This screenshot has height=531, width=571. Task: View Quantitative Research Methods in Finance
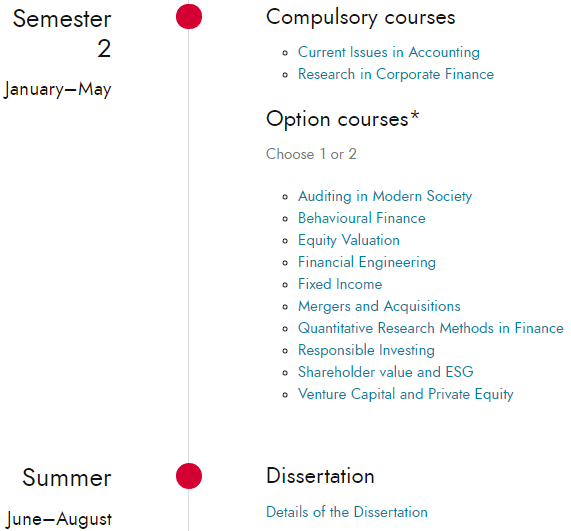coord(430,328)
